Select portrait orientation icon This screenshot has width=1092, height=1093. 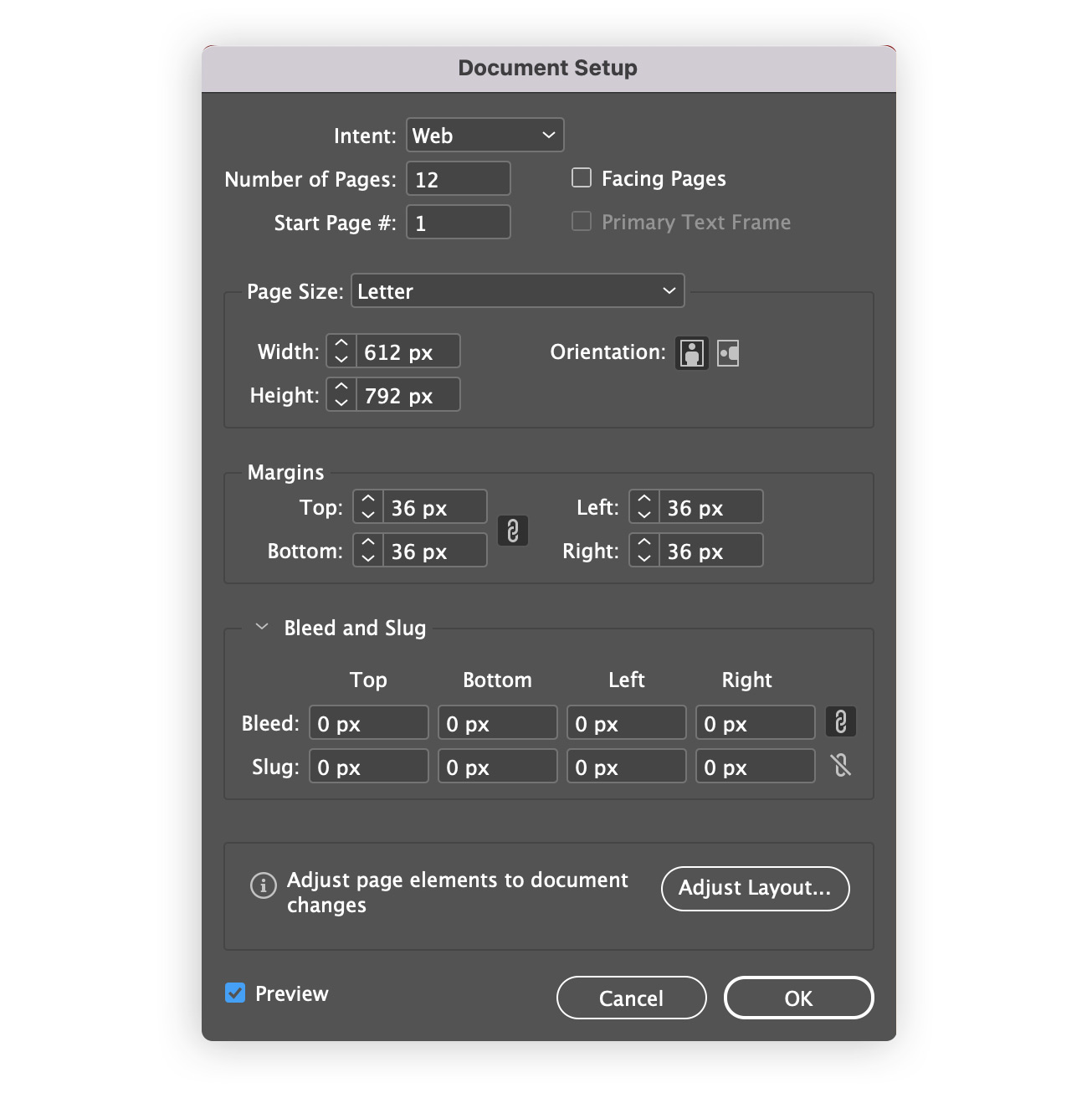(x=692, y=353)
